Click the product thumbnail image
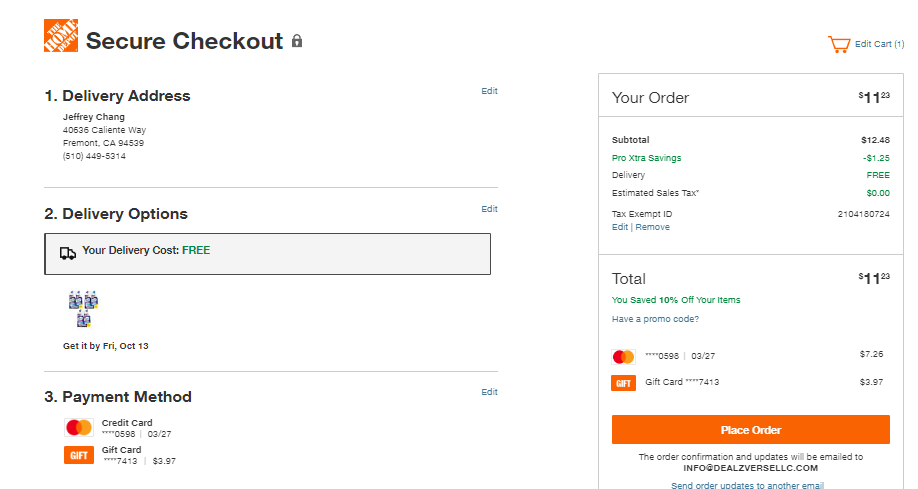This screenshot has width=918, height=489. click(83, 309)
